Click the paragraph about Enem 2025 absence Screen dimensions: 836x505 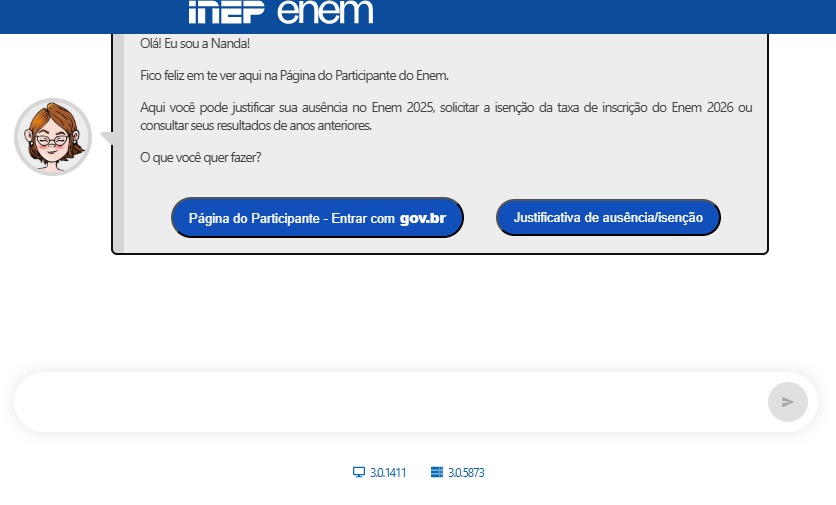click(x=446, y=116)
